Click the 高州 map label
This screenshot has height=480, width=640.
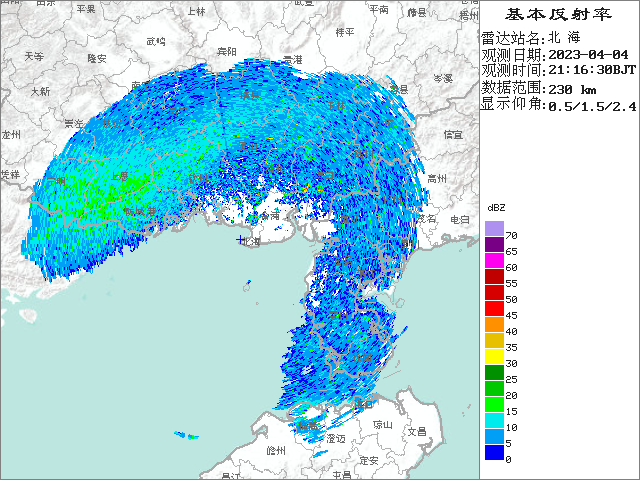pos(437,178)
